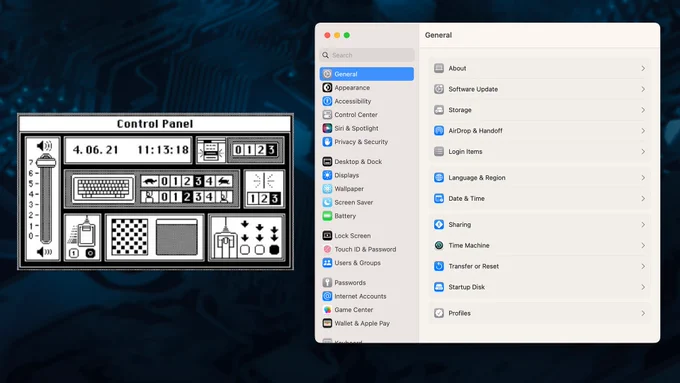Click the volume slider knob in Control Panel

click(x=46, y=162)
